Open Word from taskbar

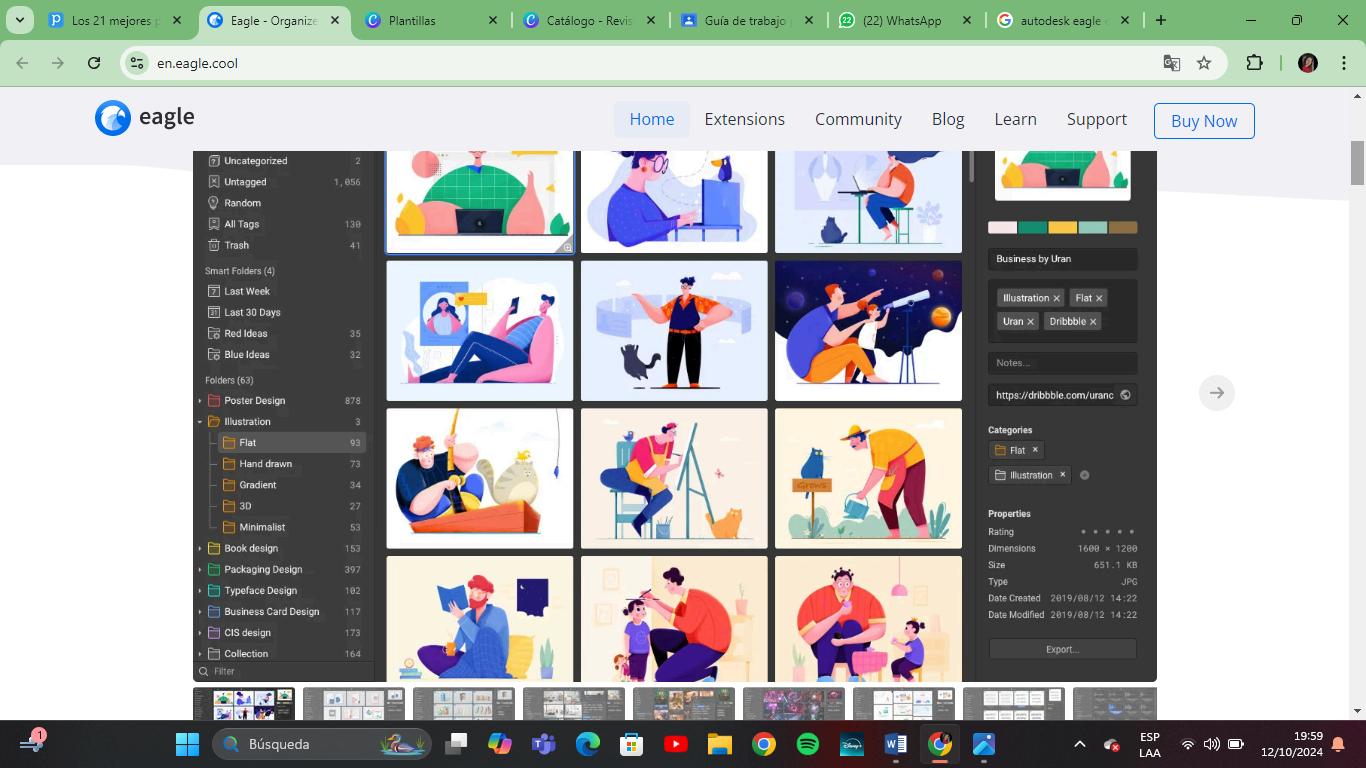click(x=896, y=744)
